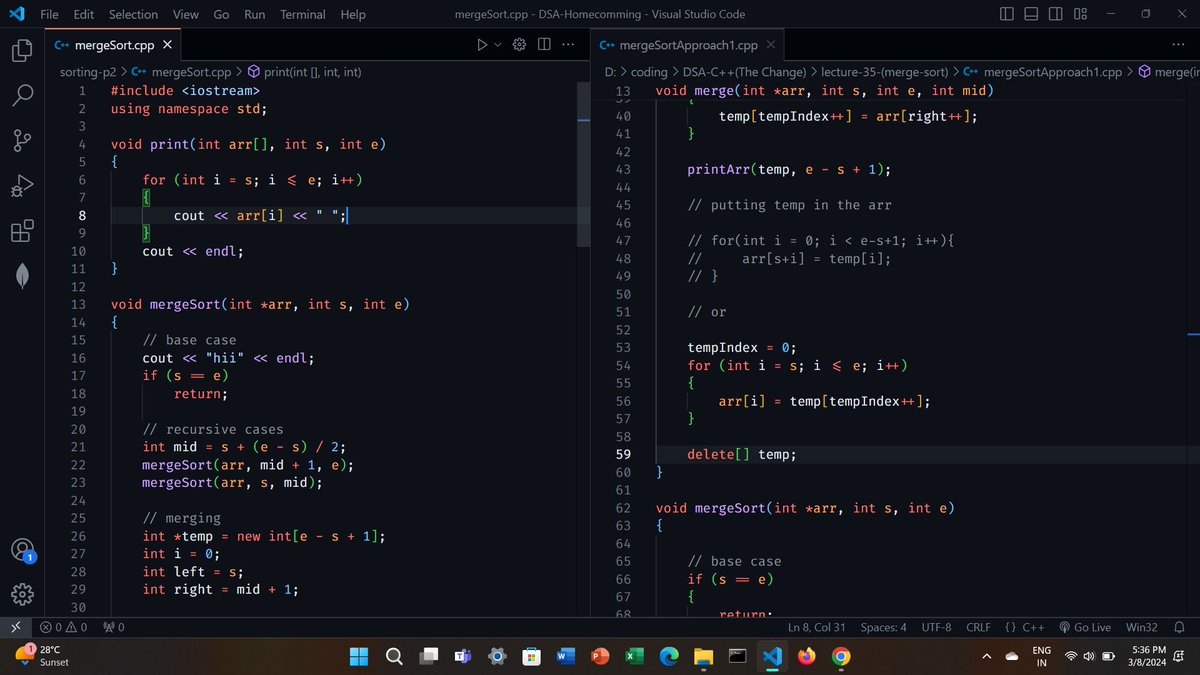This screenshot has height=675, width=1200.
Task: Click Go Live server button
Action: pos(1084,627)
